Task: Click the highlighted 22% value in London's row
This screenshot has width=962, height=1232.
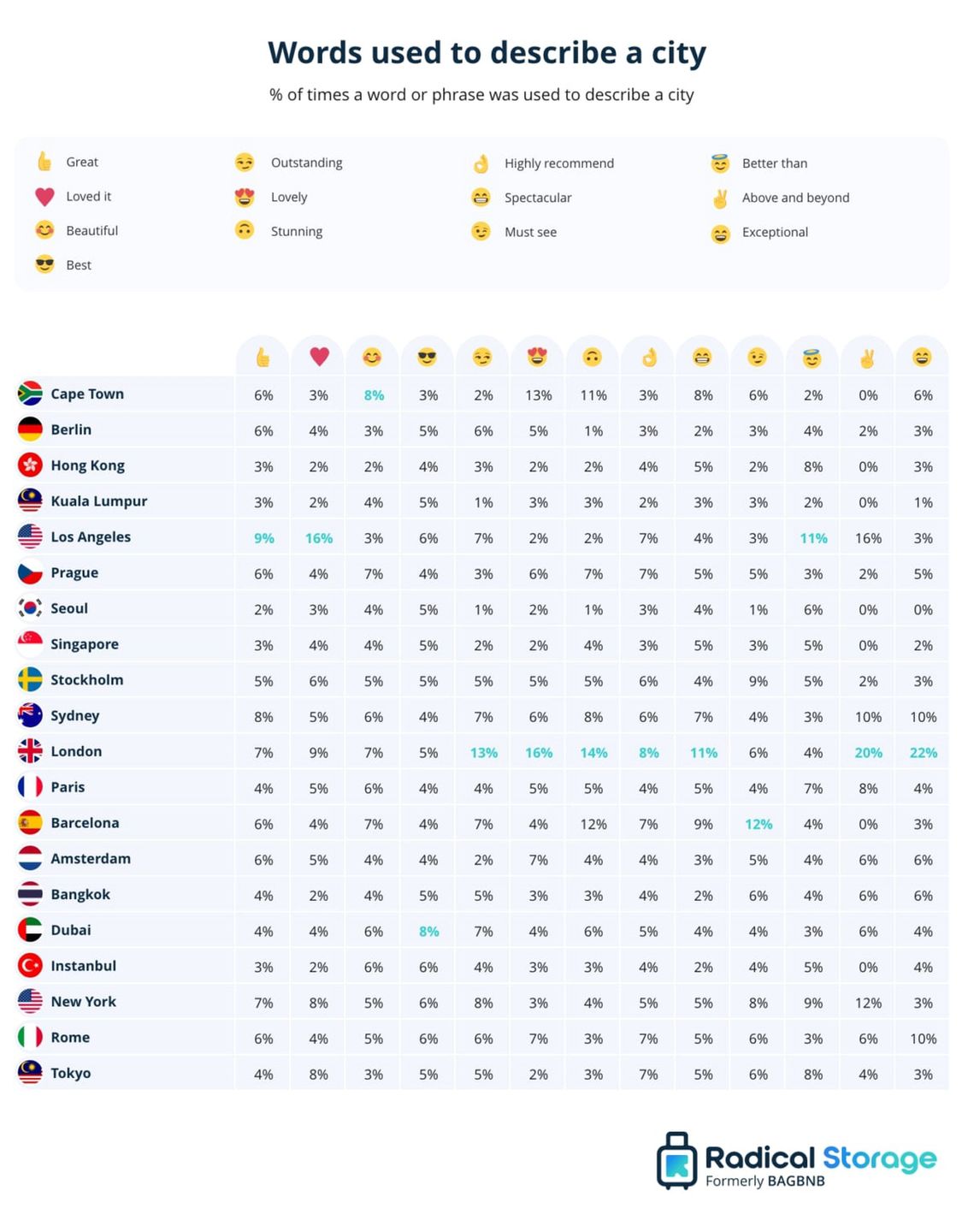Action: (923, 753)
